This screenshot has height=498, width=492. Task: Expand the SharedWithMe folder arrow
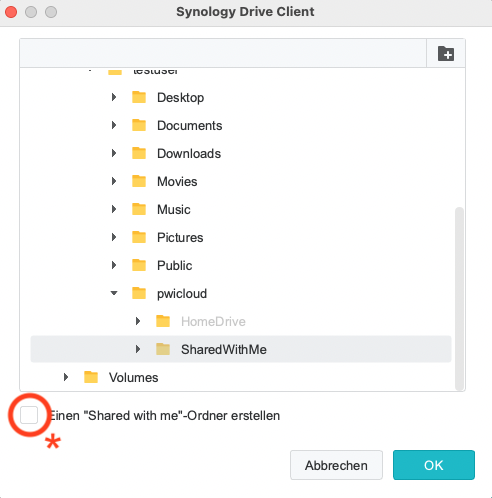pos(138,349)
